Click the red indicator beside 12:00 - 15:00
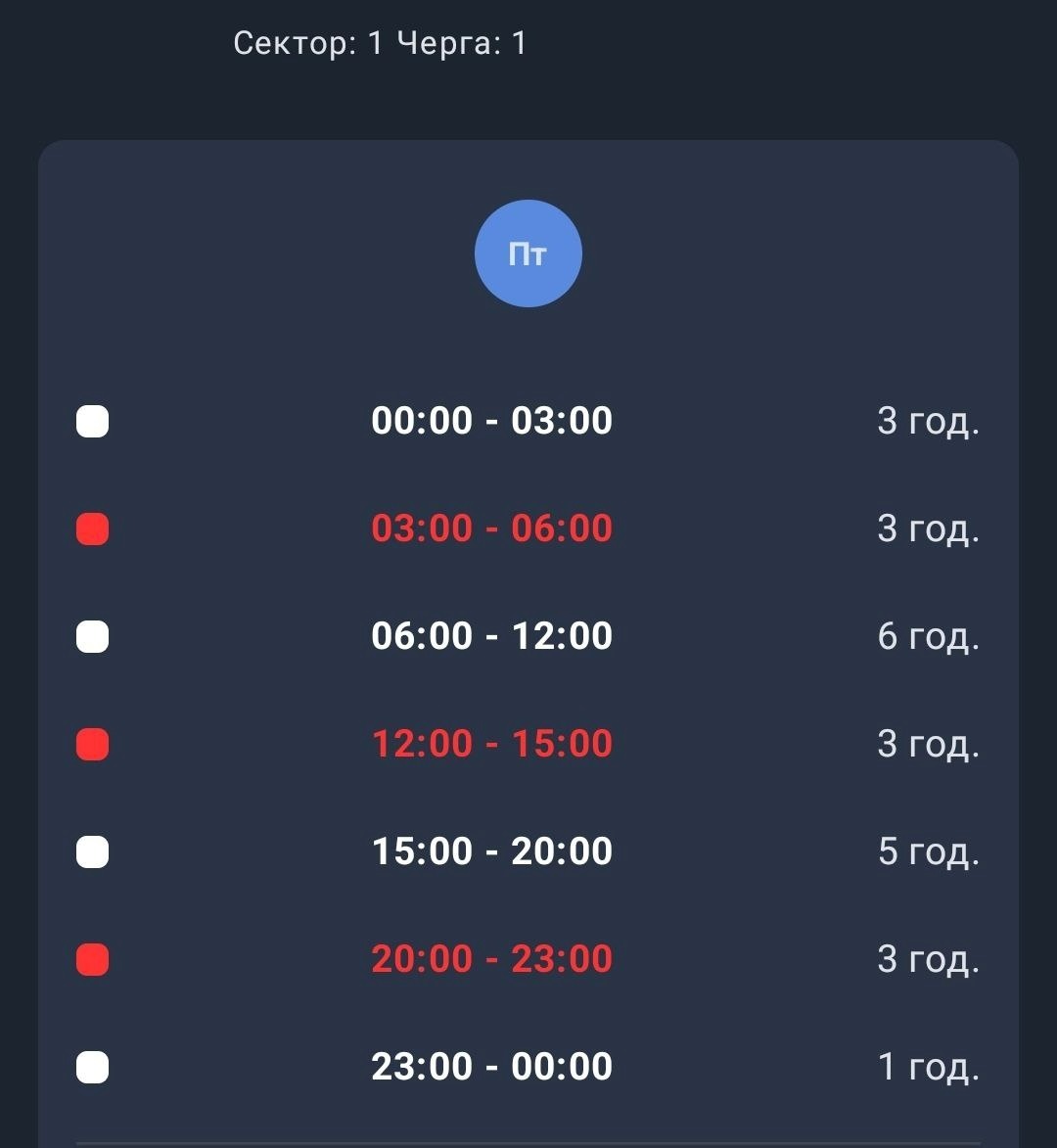The image size is (1057, 1148). pyautogui.click(x=92, y=744)
